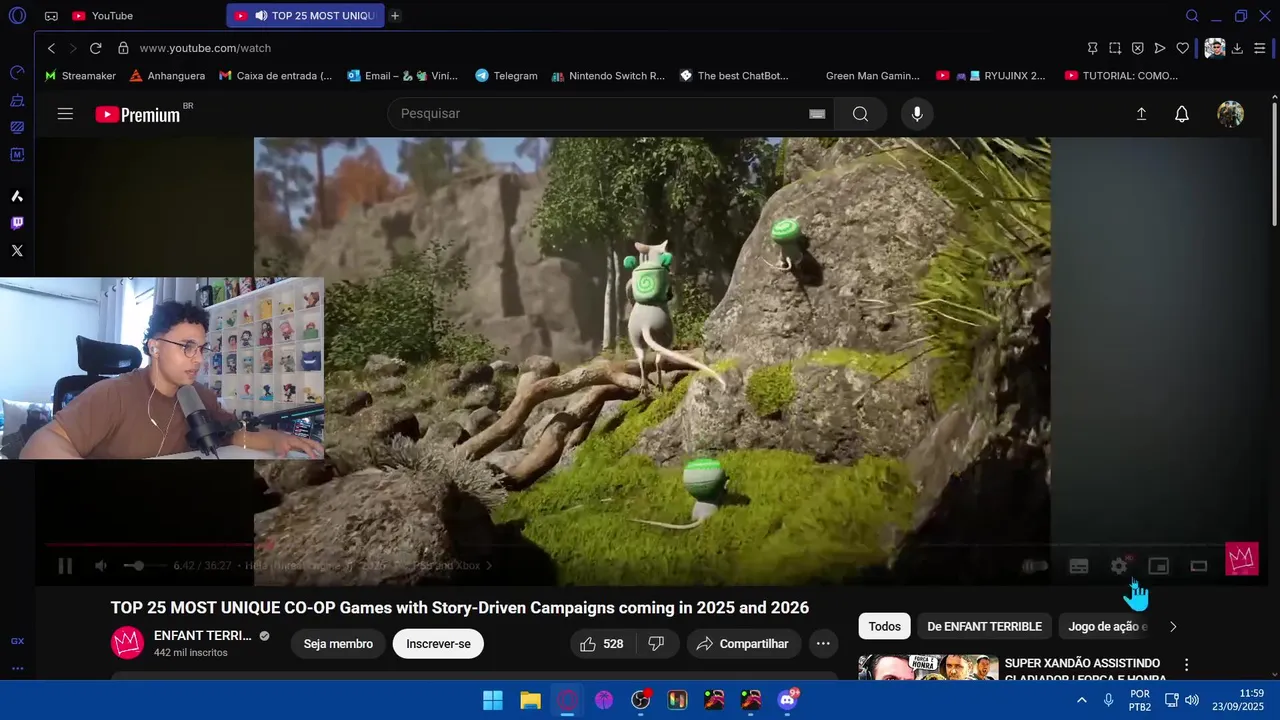Image resolution: width=1280 pixels, height=720 pixels.
Task: Select the TOP 25 MOST UNIQUE tab
Action: [305, 16]
